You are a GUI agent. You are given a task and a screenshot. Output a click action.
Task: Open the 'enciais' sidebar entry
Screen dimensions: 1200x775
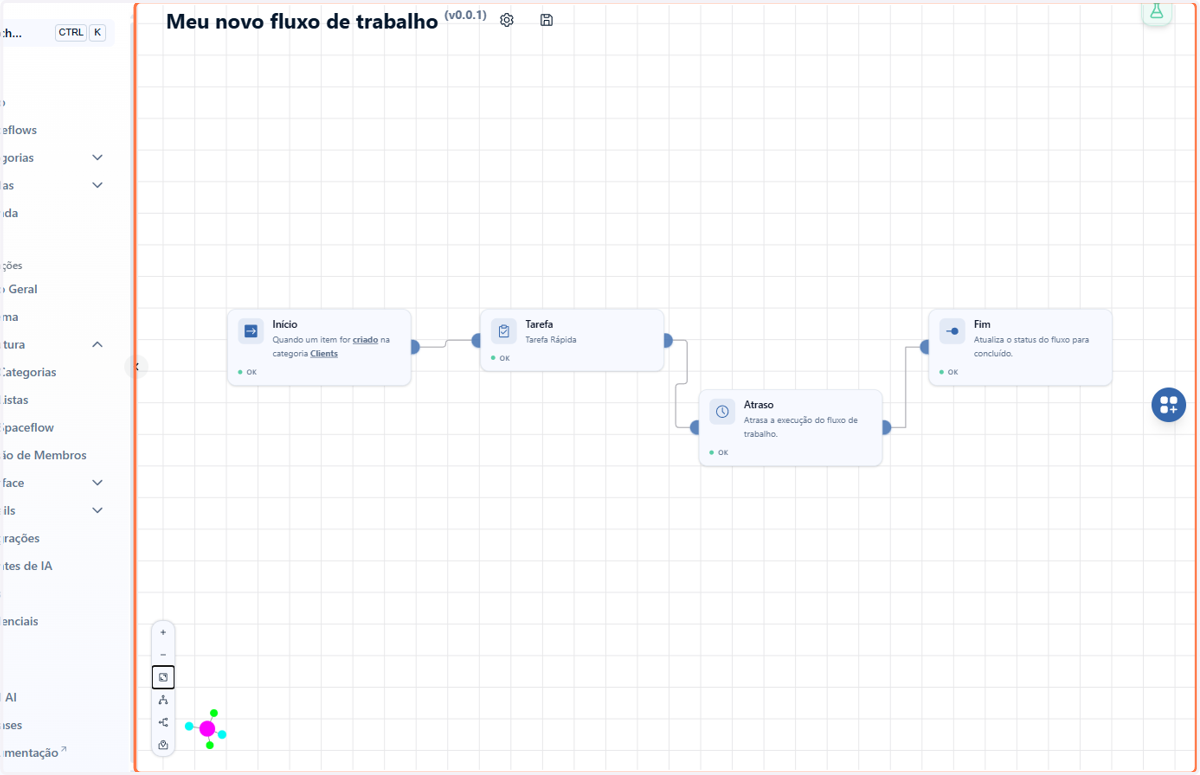pos(20,621)
